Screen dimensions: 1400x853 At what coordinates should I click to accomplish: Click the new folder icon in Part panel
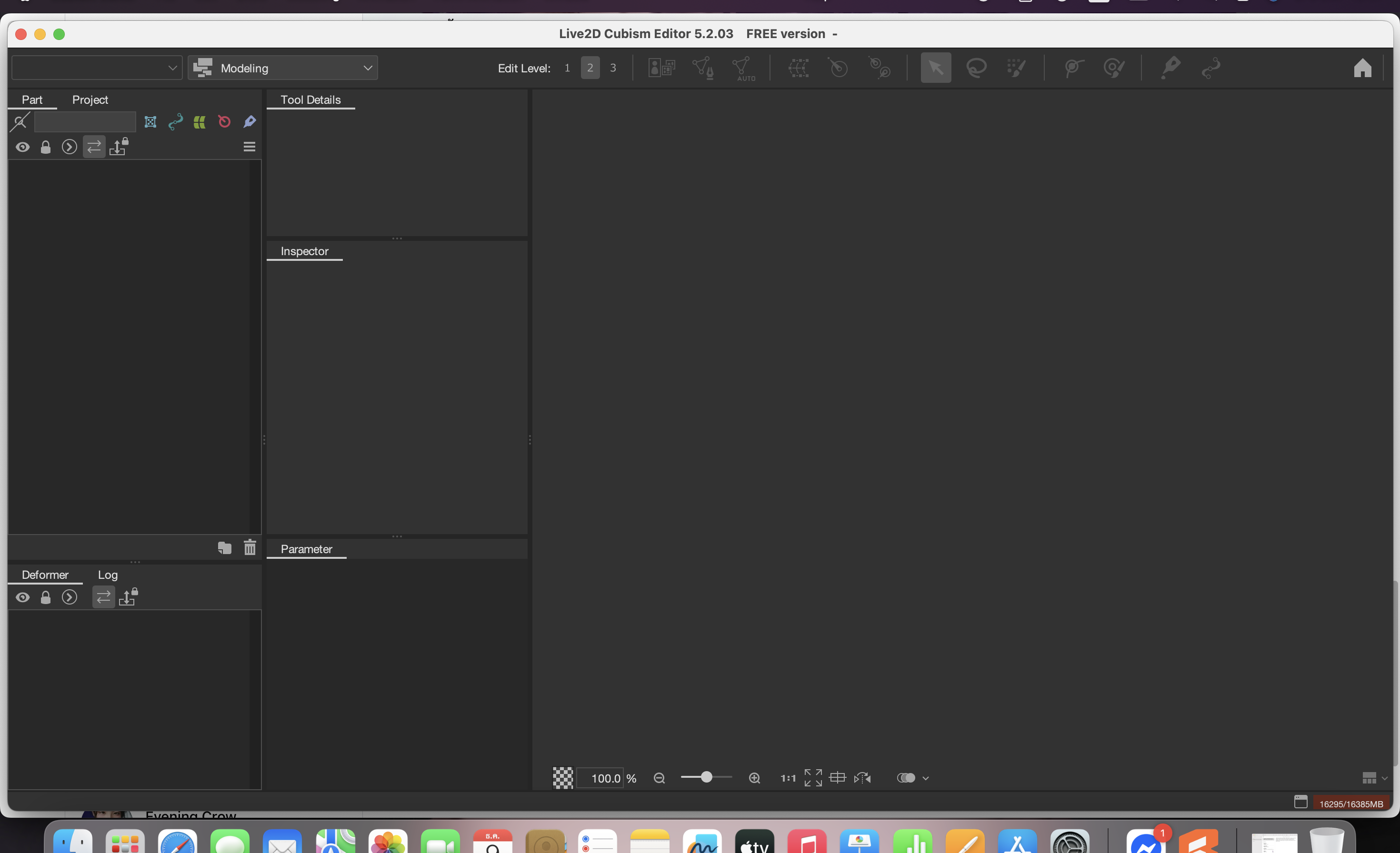coord(224,547)
